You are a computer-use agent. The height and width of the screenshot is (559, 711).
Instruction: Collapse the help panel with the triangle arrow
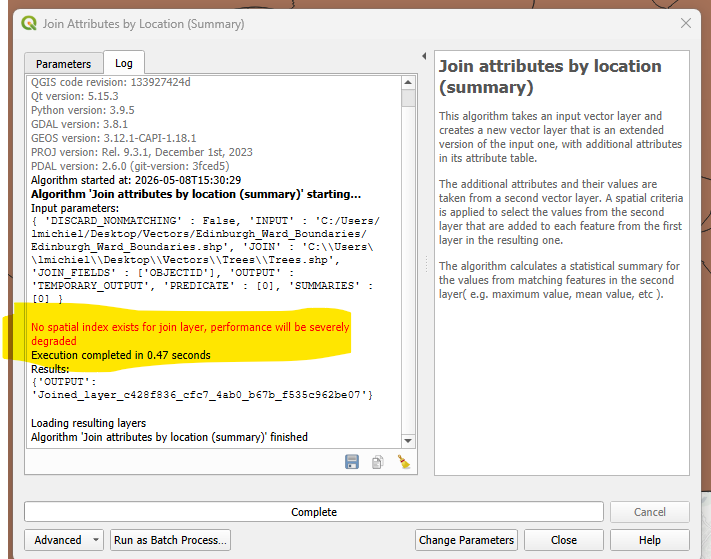(424, 56)
